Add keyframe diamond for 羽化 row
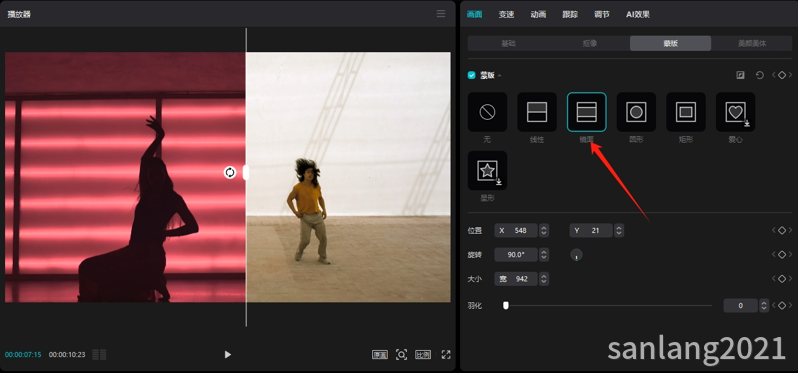This screenshot has height=373, width=798. point(782,305)
